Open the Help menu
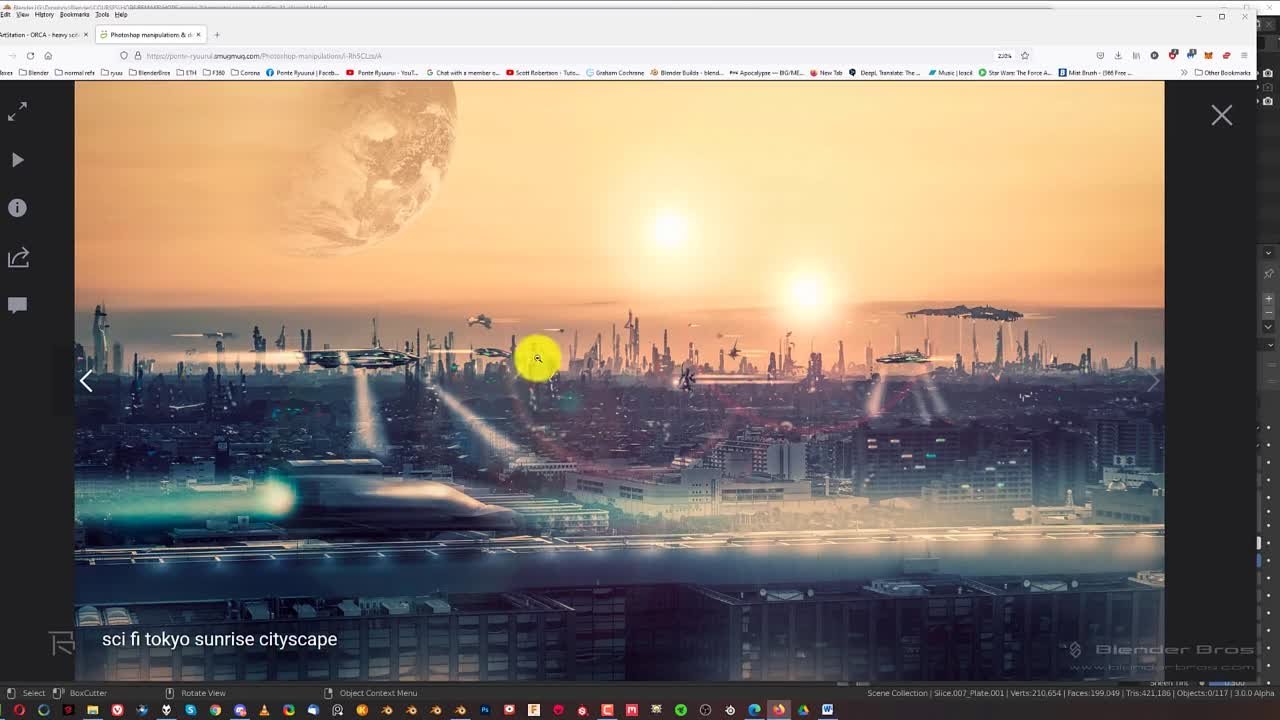 pos(121,15)
